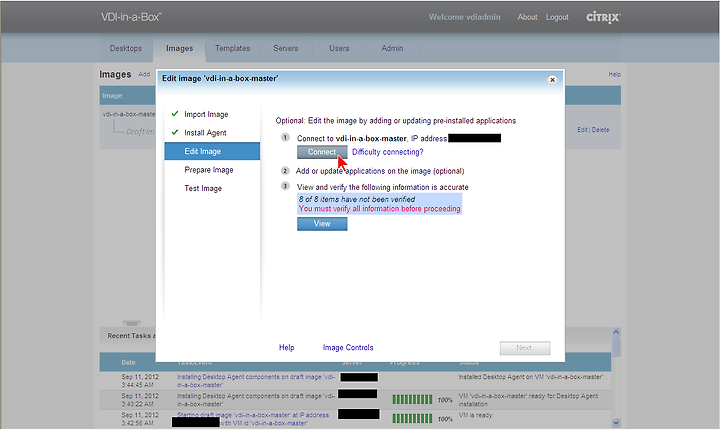Click the grayed-out Next button
Screen dimensions: 720x430
point(524,348)
